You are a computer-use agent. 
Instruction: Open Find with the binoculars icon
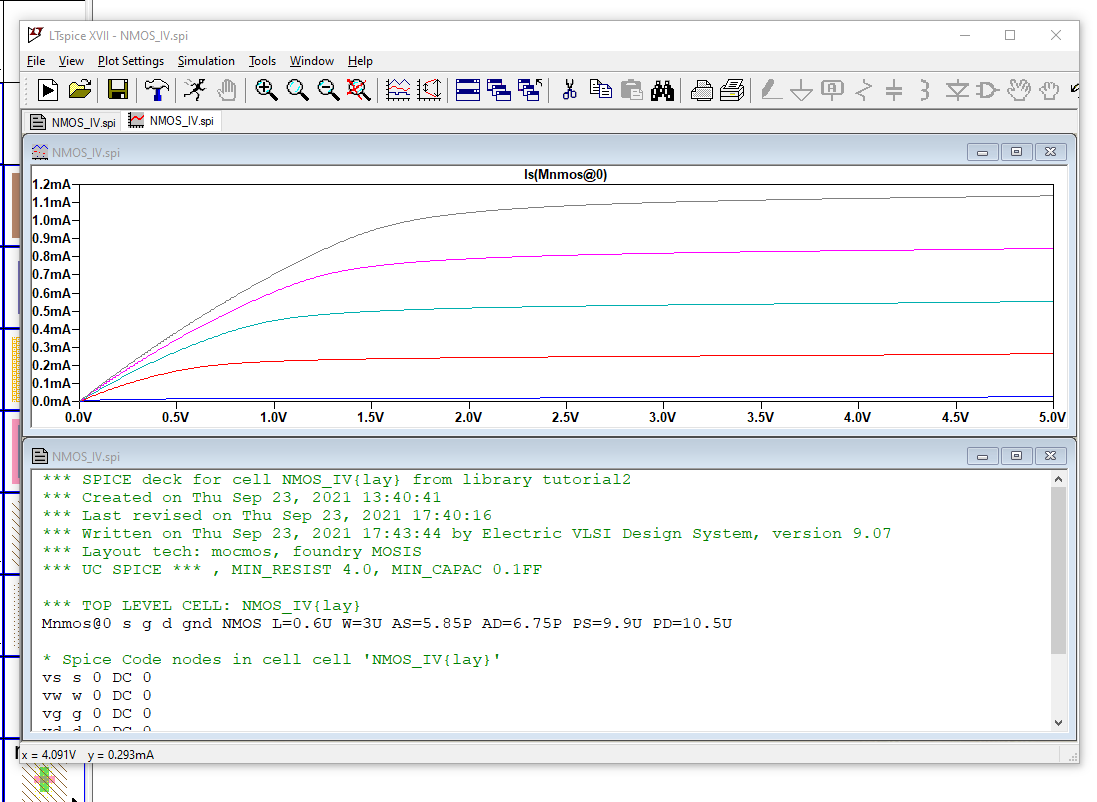click(x=662, y=90)
